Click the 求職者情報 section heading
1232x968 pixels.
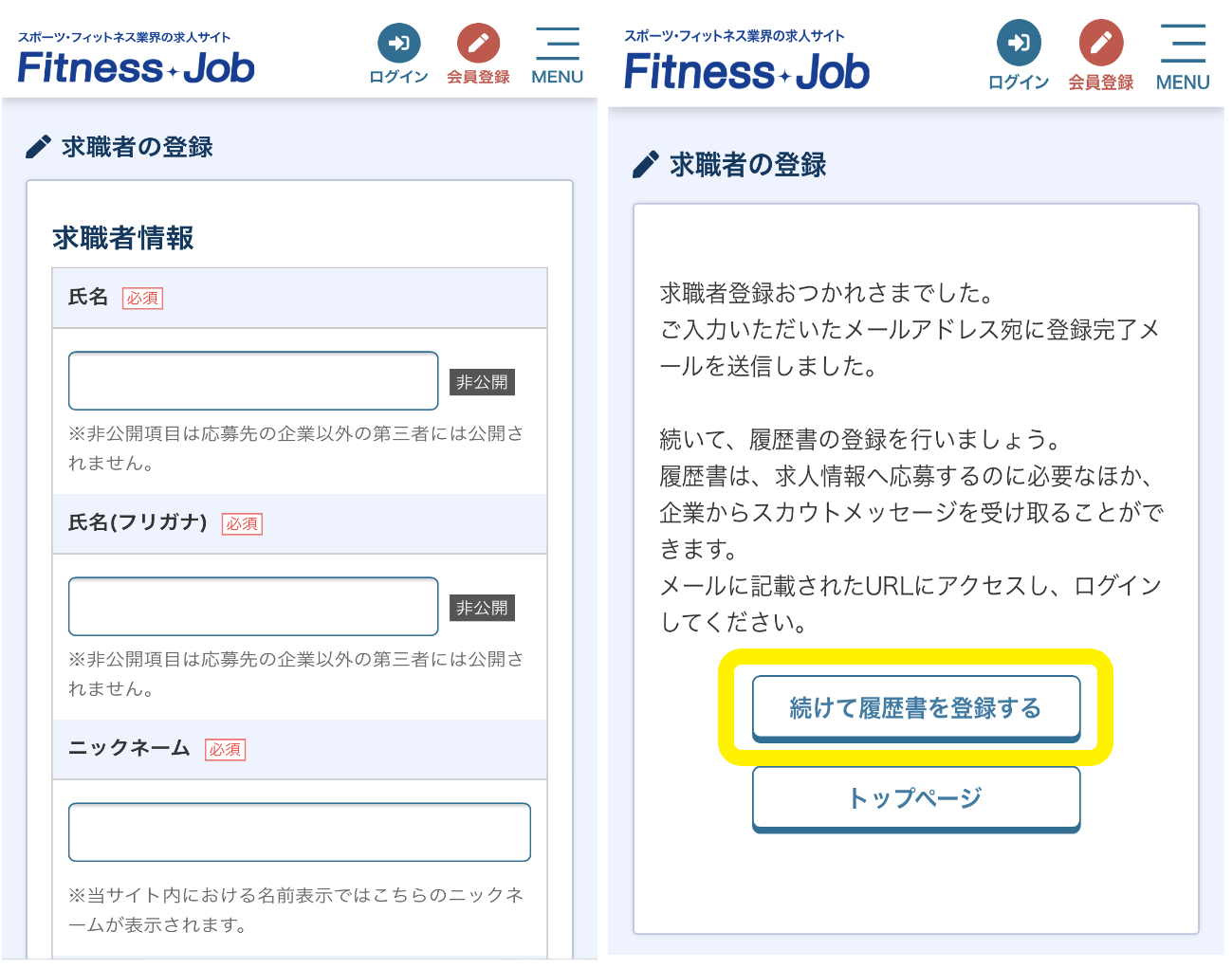tap(123, 238)
